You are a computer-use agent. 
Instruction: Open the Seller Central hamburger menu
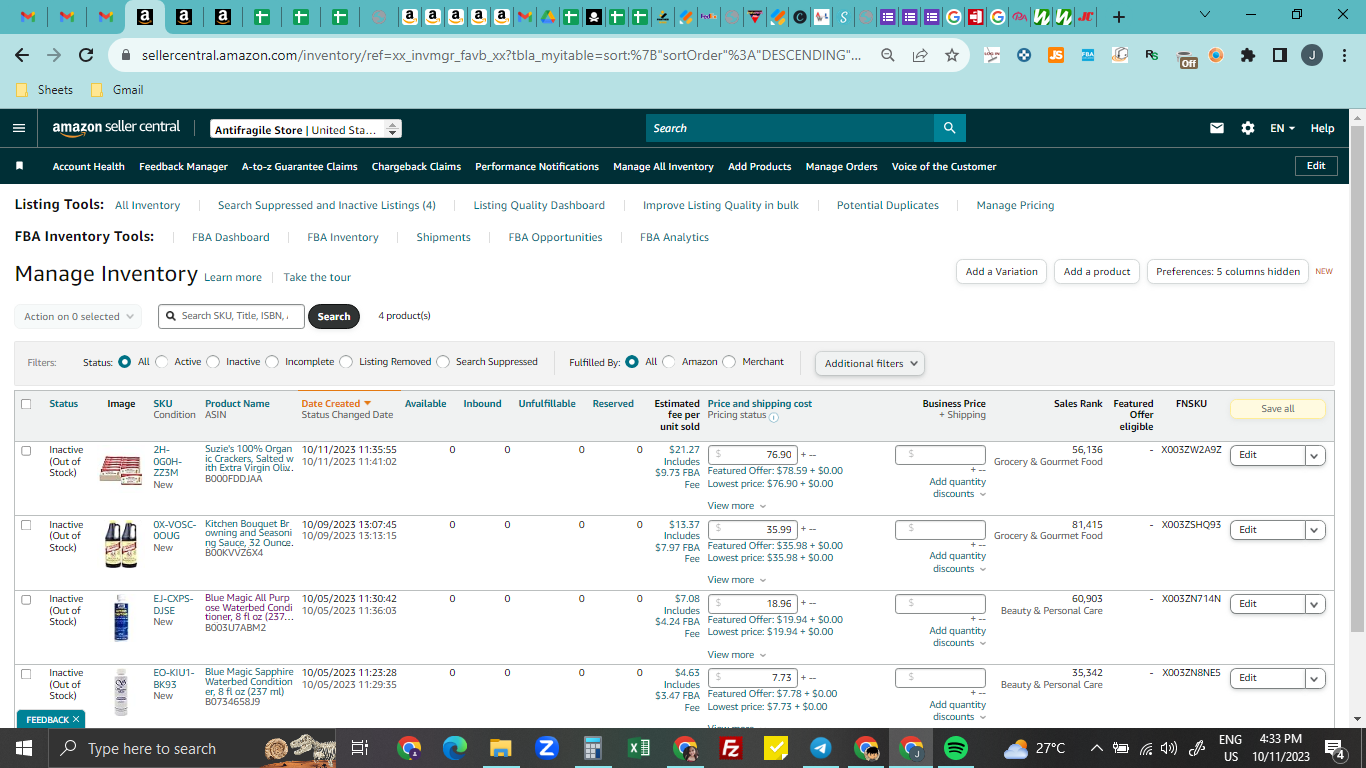[19, 128]
